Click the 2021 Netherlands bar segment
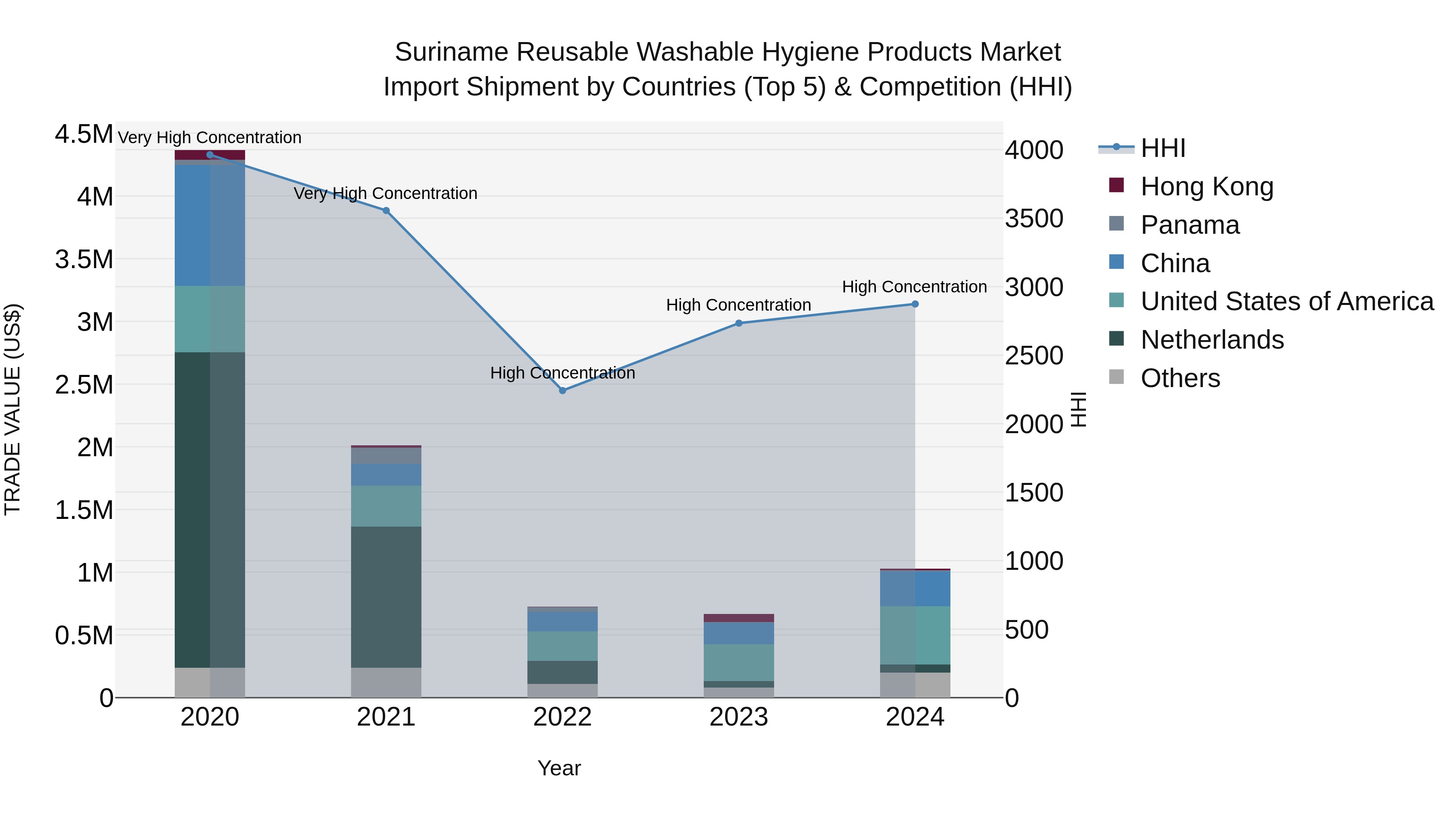 (x=386, y=597)
